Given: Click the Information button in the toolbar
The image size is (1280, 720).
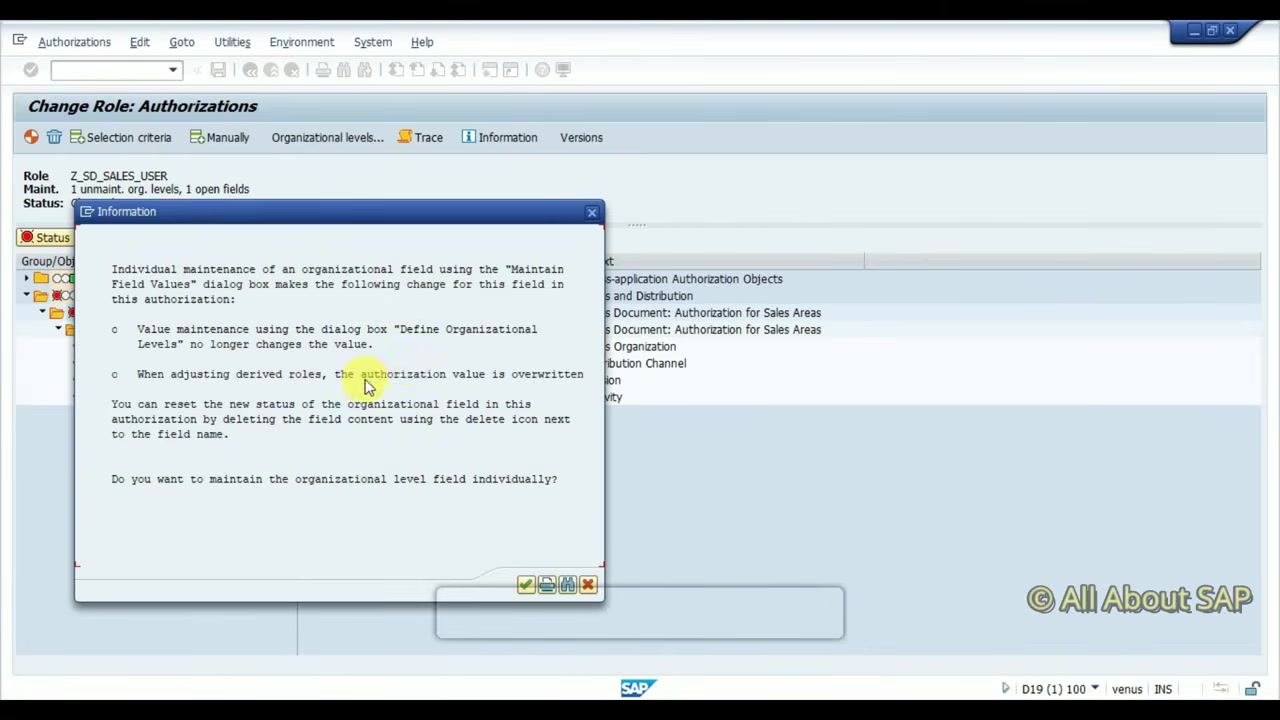Looking at the screenshot, I should coord(499,137).
